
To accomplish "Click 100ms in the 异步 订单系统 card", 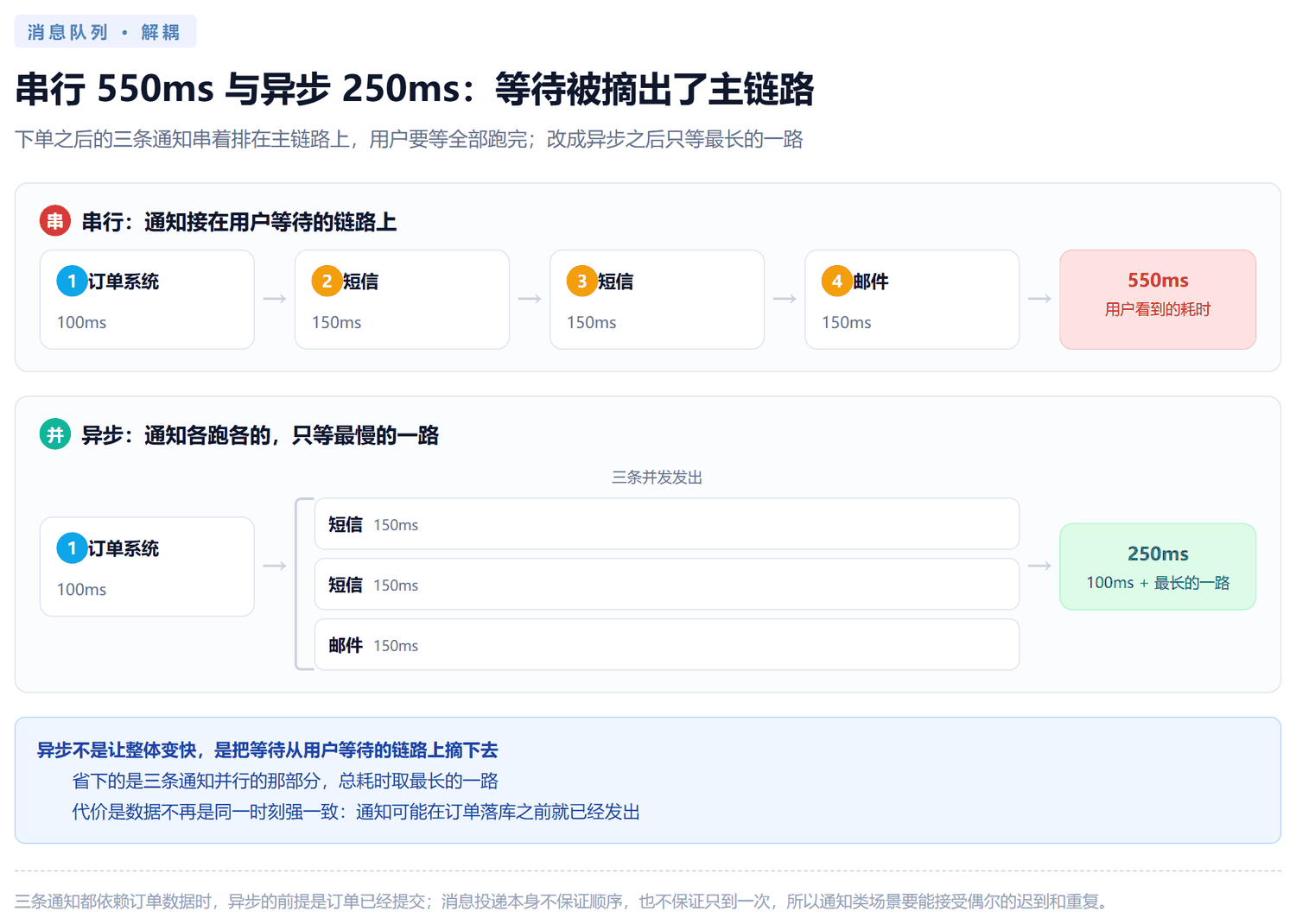I will coord(81,589).
